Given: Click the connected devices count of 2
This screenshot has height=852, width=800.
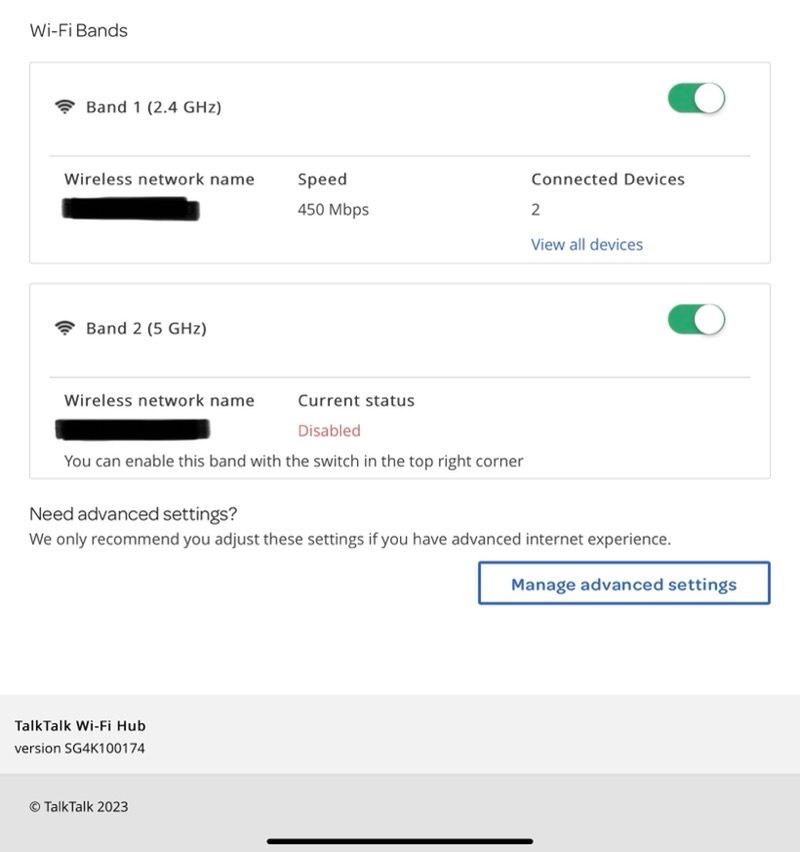Looking at the screenshot, I should coord(536,209).
